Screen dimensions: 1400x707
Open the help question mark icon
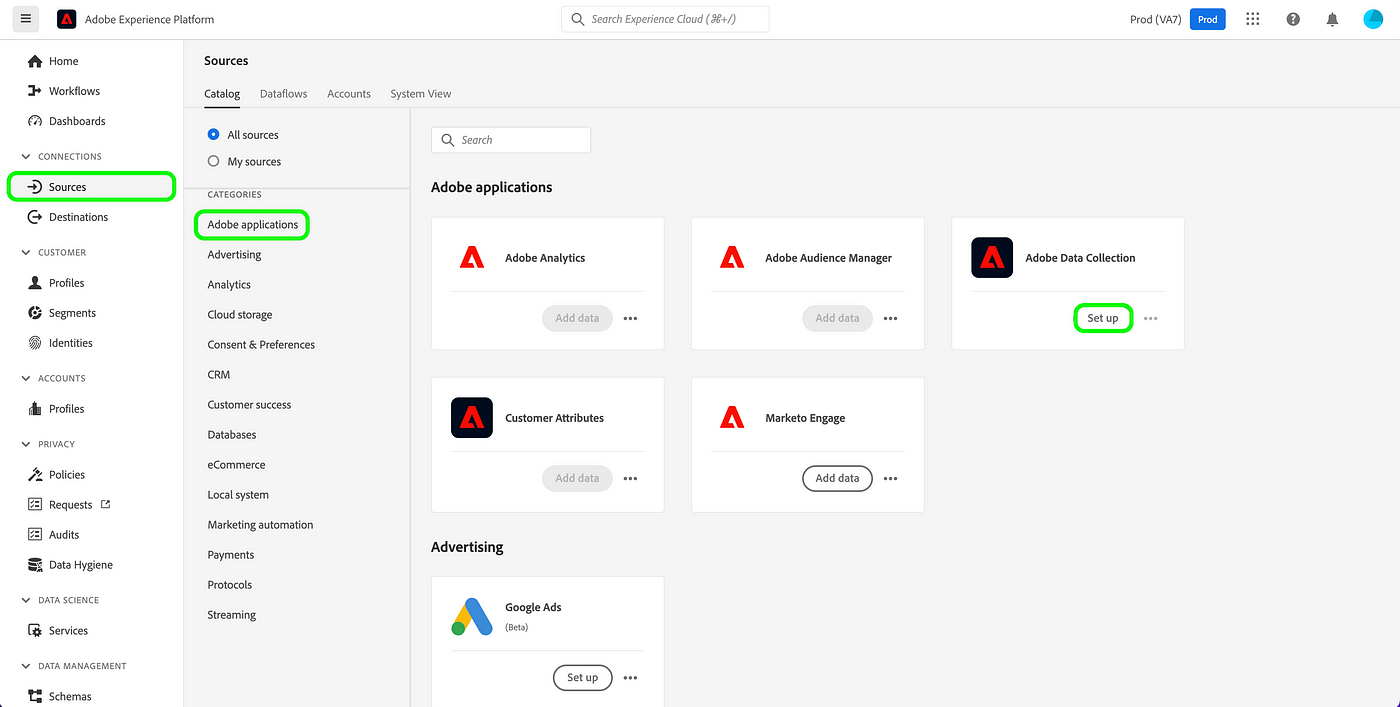[1293, 19]
